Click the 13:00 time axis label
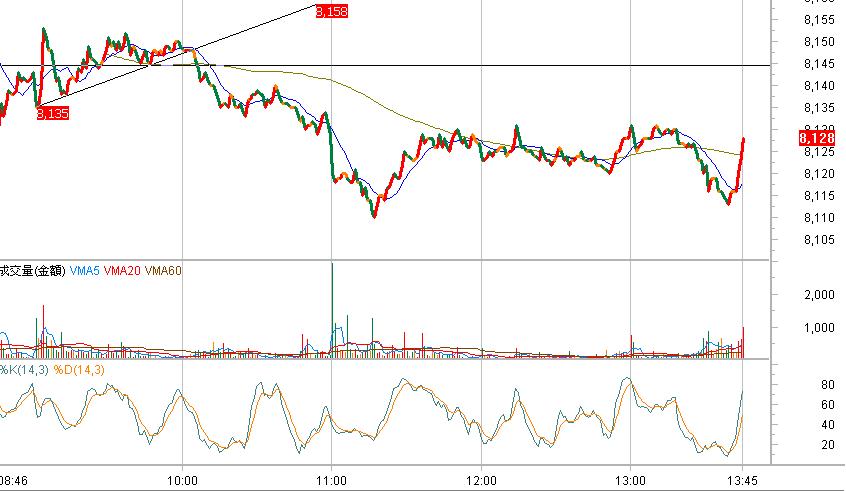846x491 pixels. pyautogui.click(x=630, y=480)
